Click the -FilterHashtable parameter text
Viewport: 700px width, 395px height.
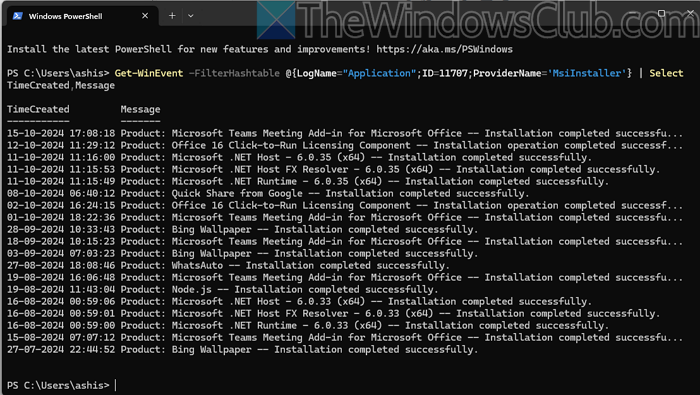coord(234,73)
